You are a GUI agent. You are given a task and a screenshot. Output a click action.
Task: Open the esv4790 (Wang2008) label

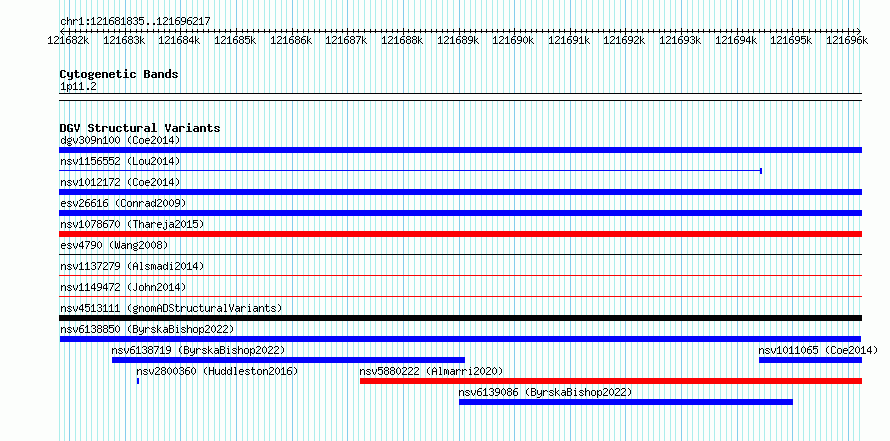tap(114, 245)
